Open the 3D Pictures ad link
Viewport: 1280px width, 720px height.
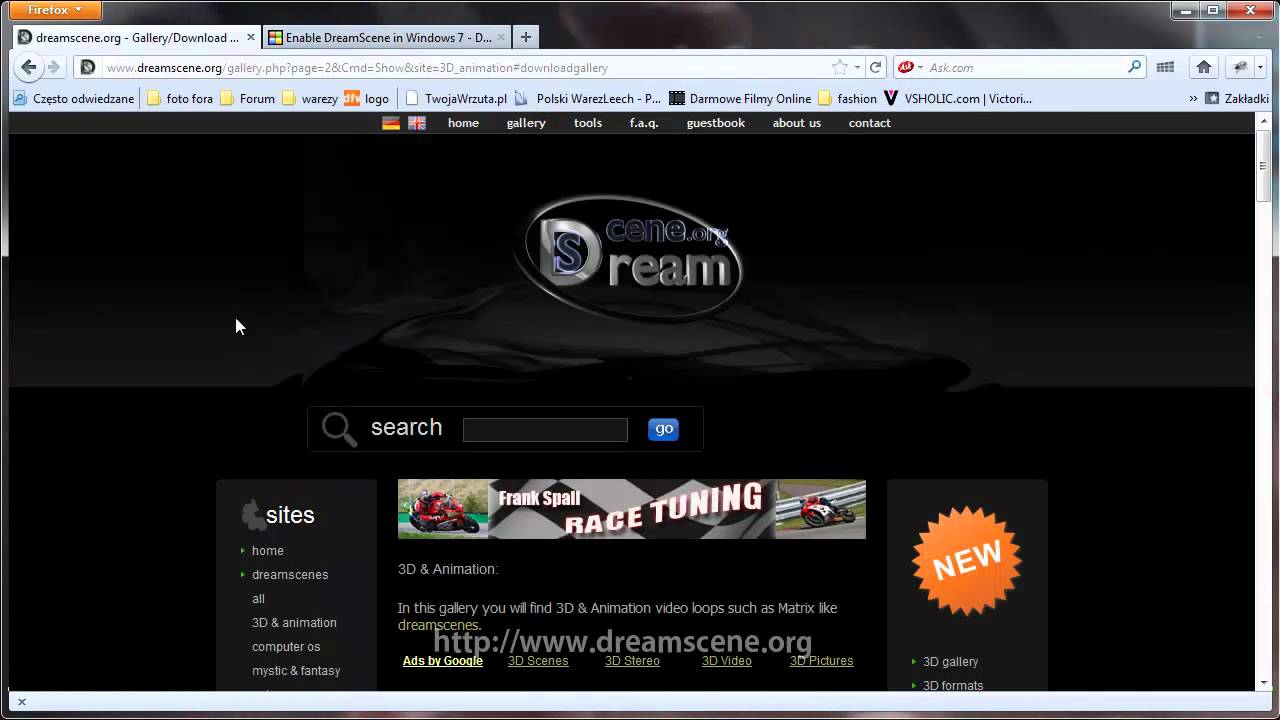click(822, 661)
